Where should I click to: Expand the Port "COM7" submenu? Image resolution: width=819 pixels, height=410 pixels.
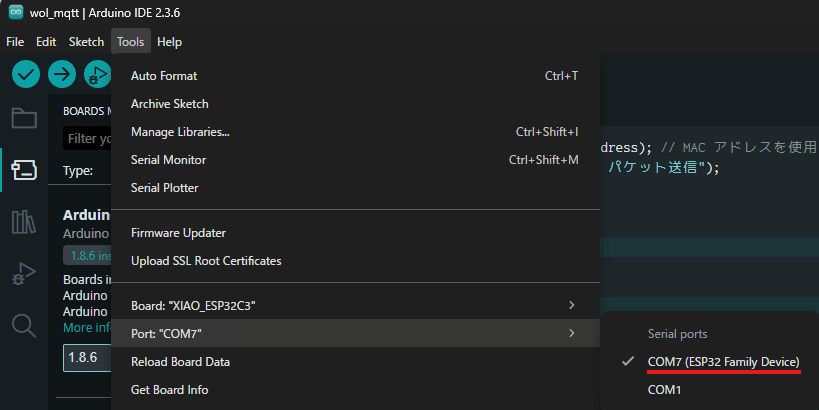355,333
